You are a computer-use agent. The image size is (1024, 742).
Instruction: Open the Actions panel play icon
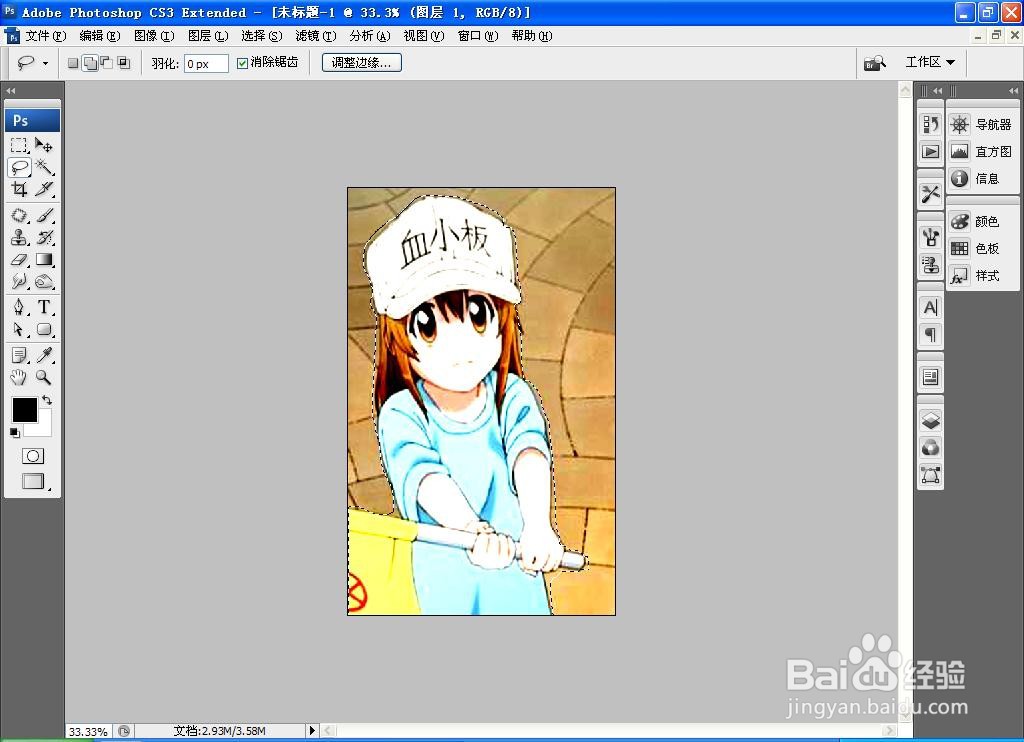click(931, 152)
